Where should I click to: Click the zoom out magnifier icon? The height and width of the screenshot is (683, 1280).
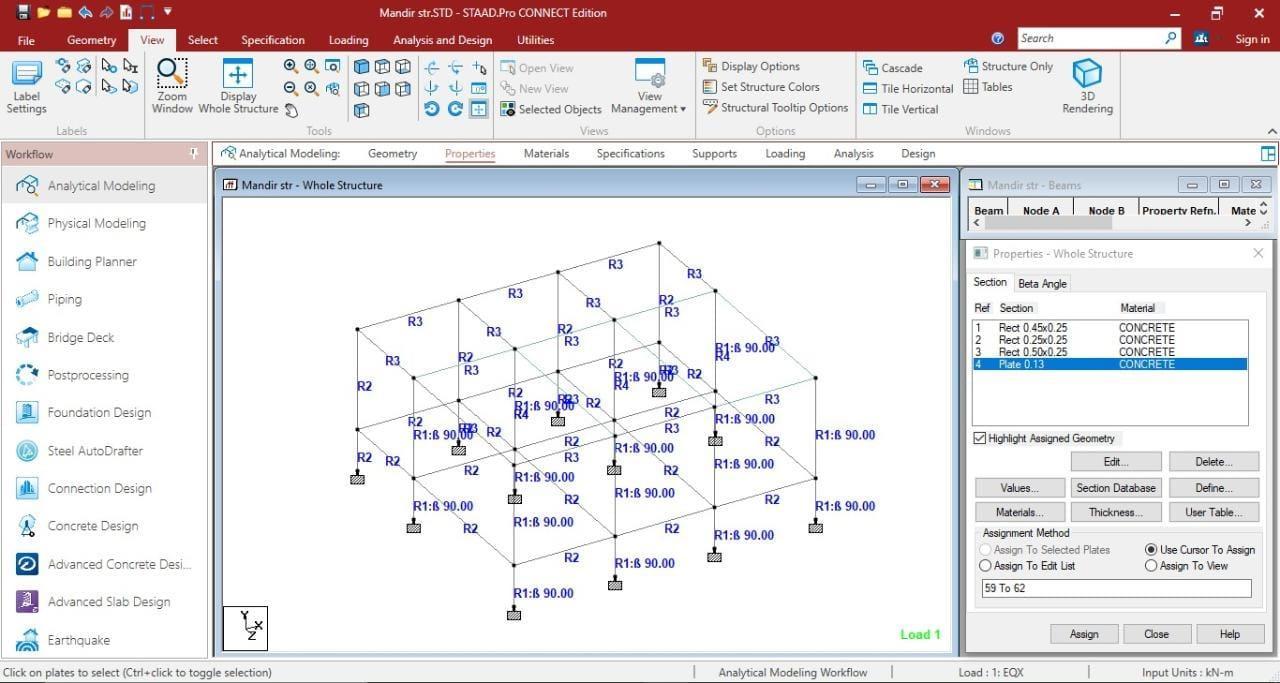tap(291, 87)
